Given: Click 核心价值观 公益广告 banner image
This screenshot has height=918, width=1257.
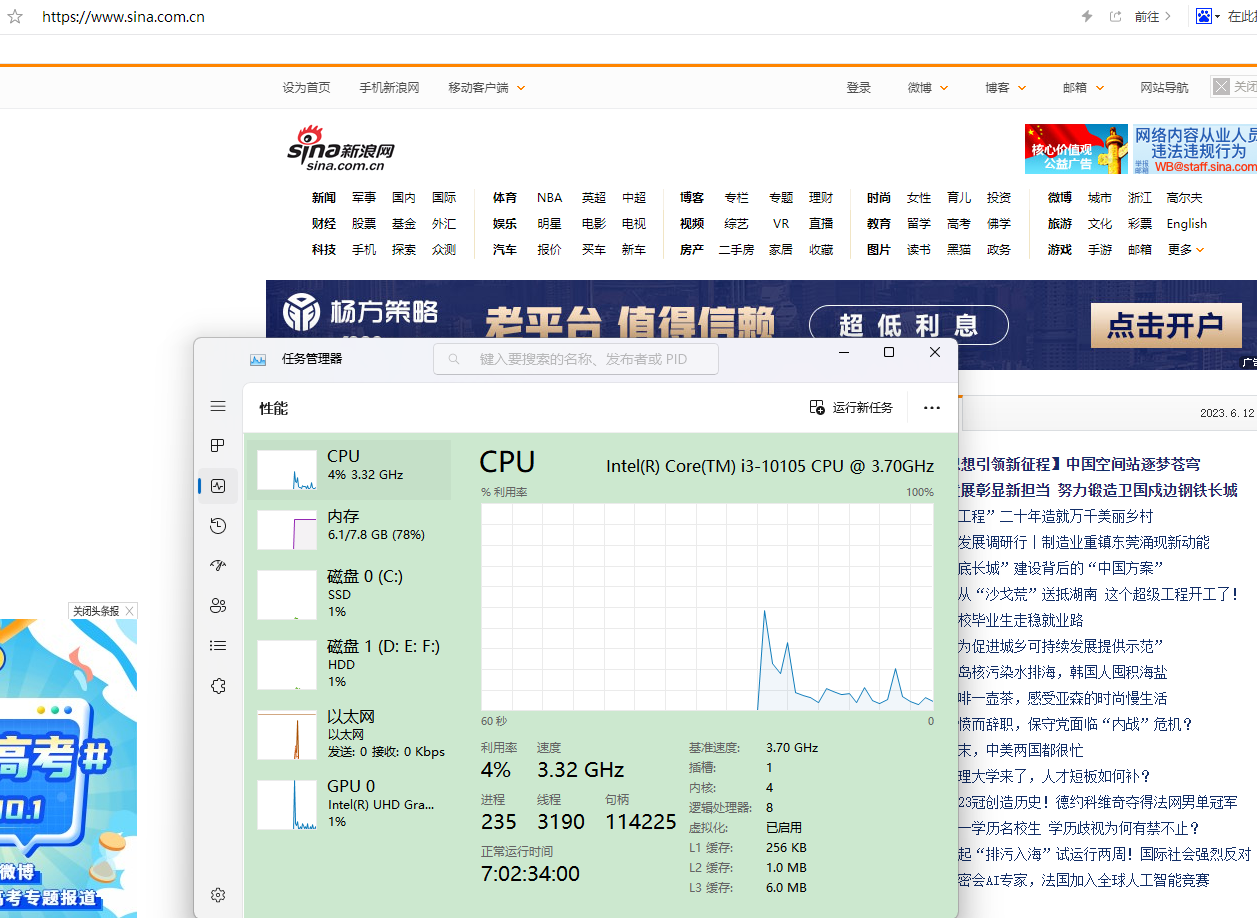Looking at the screenshot, I should click(1076, 149).
